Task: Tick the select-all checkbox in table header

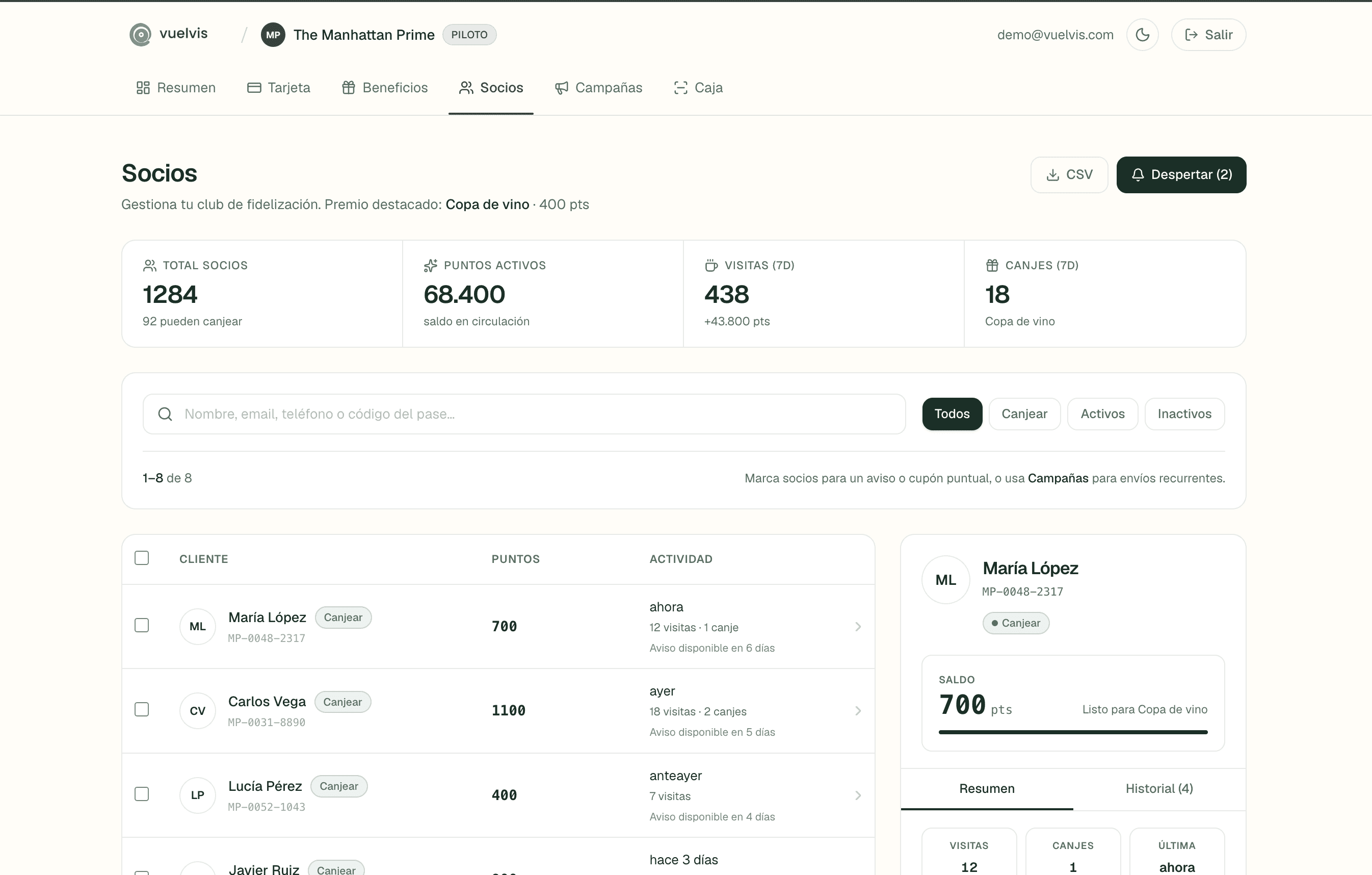Action: 142,558
